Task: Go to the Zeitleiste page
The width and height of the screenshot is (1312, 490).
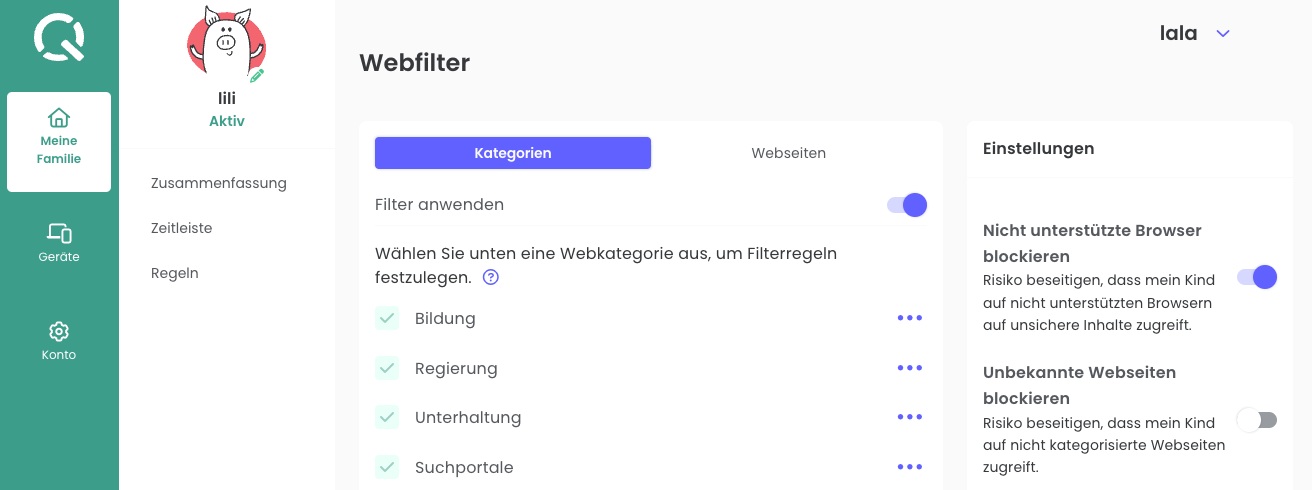Action: 182,228
